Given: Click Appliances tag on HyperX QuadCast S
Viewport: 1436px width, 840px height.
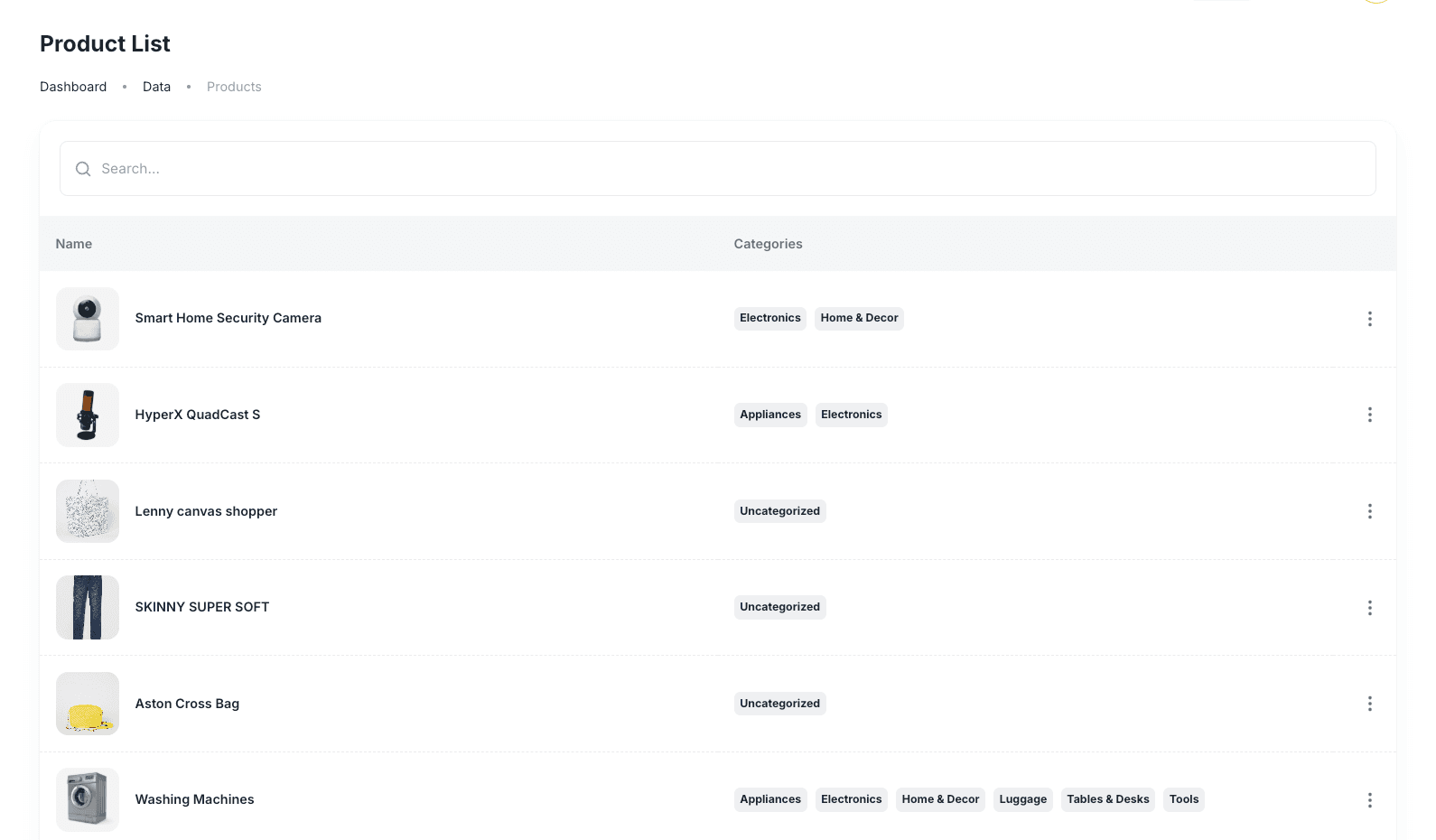Looking at the screenshot, I should coord(770,415).
